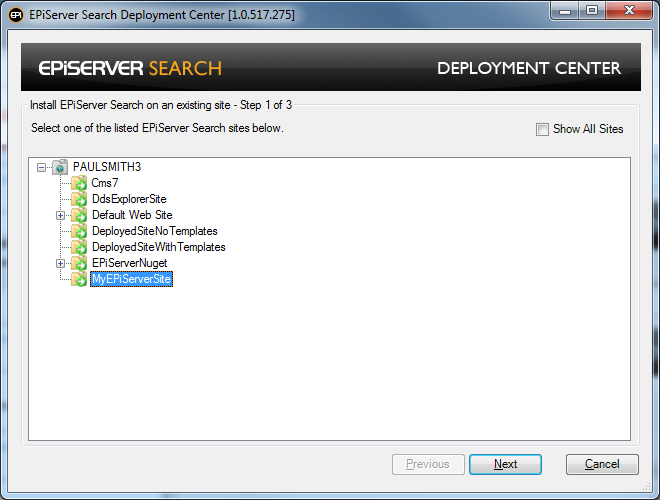Click the DeployedSiteNoTemplates site icon
The image size is (660, 500).
click(x=79, y=231)
